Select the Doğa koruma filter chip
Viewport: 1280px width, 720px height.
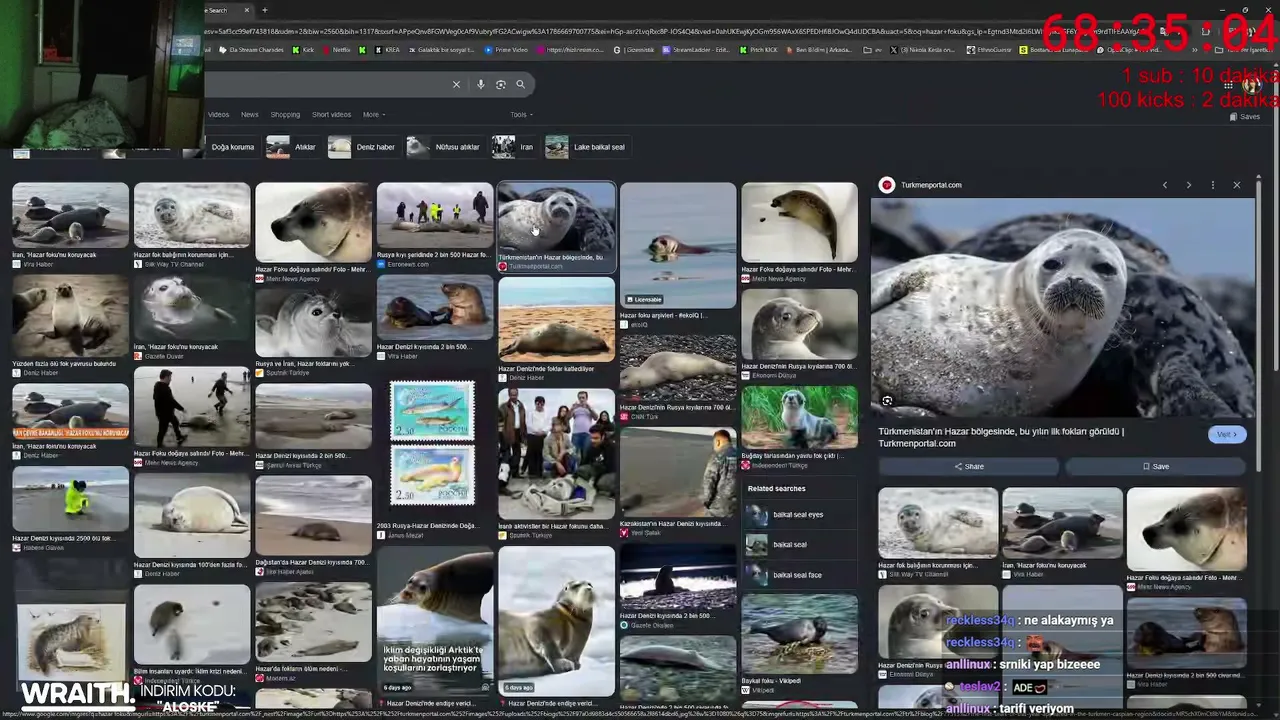232,147
